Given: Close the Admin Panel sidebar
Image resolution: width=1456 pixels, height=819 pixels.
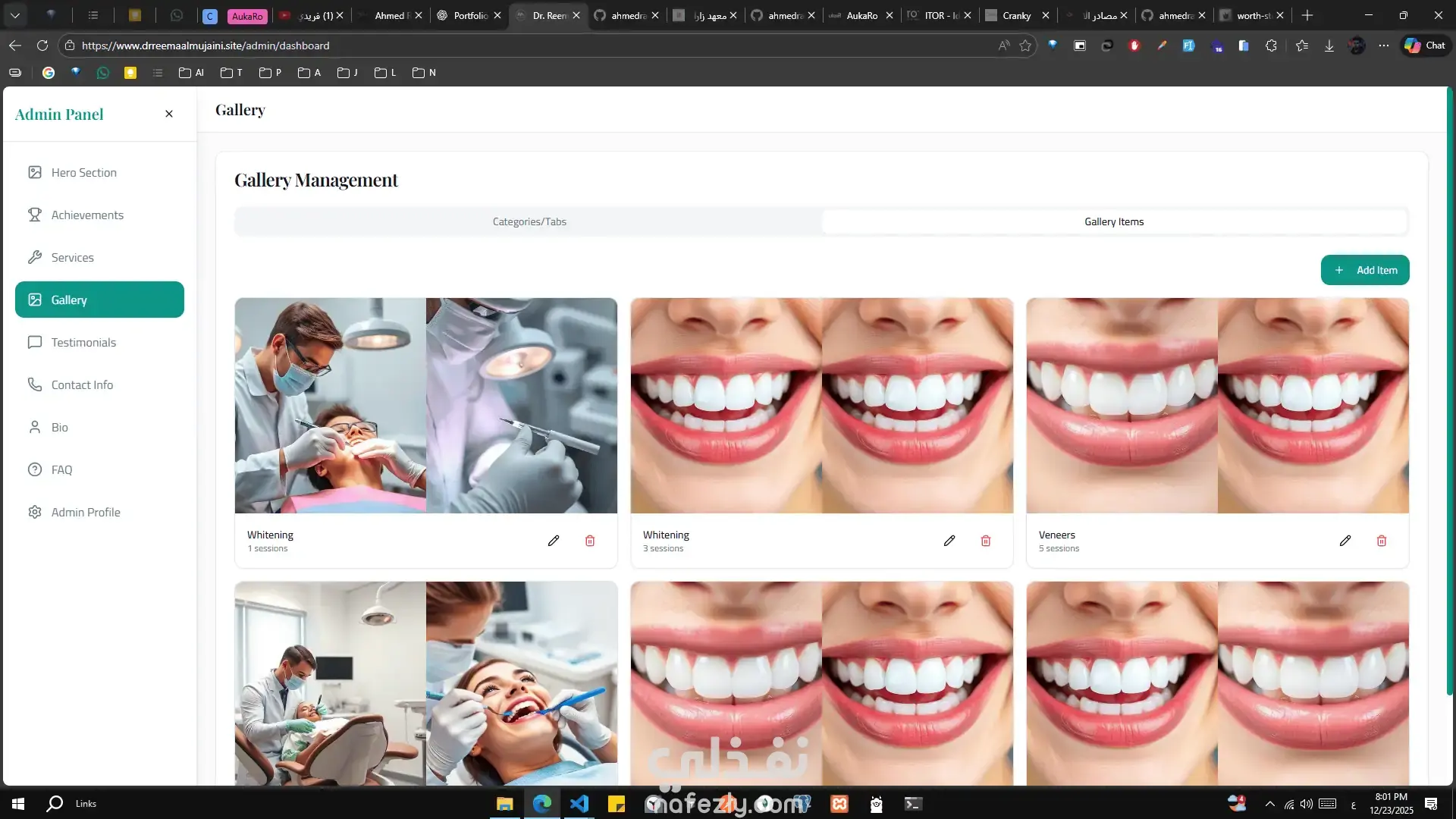Looking at the screenshot, I should click(169, 114).
